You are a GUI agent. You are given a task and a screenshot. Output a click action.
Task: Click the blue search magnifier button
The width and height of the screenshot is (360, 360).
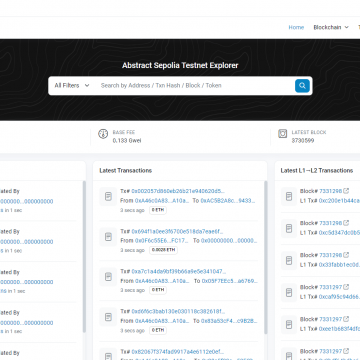pyautogui.click(x=302, y=86)
